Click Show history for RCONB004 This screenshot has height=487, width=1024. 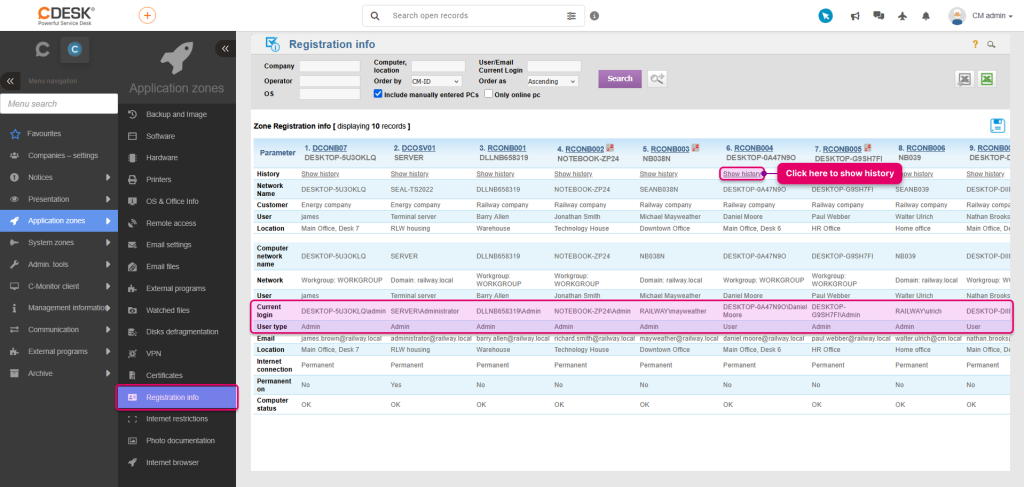[x=742, y=174]
